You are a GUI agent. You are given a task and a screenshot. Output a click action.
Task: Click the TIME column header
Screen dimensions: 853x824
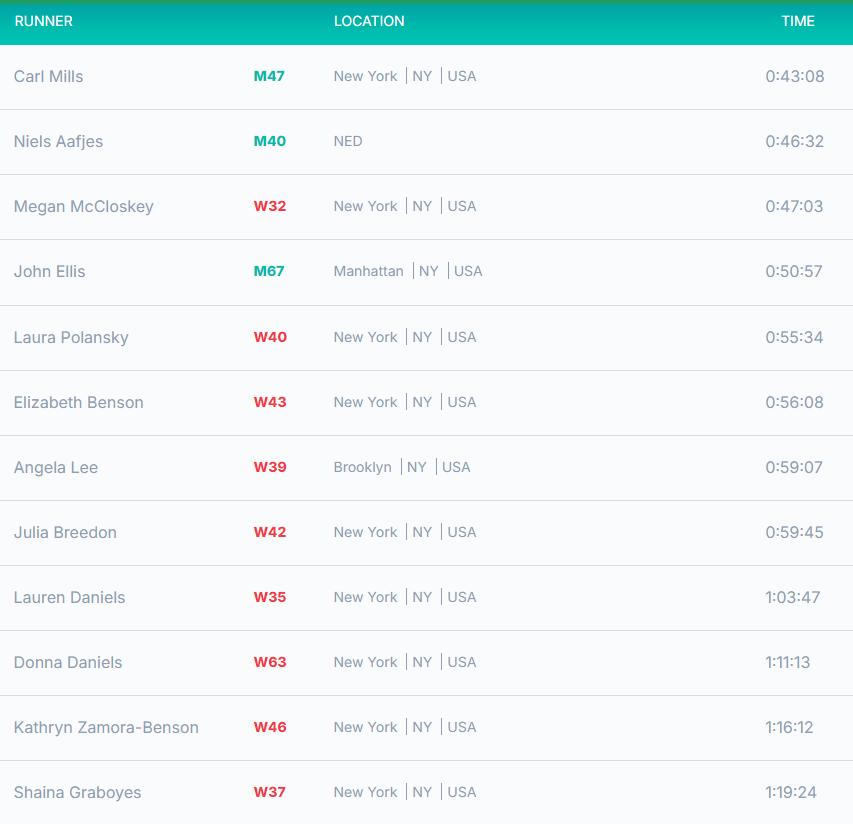pyautogui.click(x=798, y=21)
